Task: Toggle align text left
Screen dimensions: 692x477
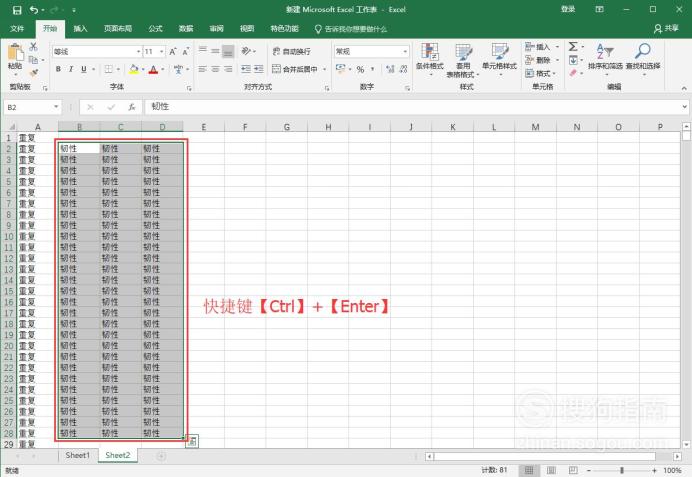Action: point(203,69)
